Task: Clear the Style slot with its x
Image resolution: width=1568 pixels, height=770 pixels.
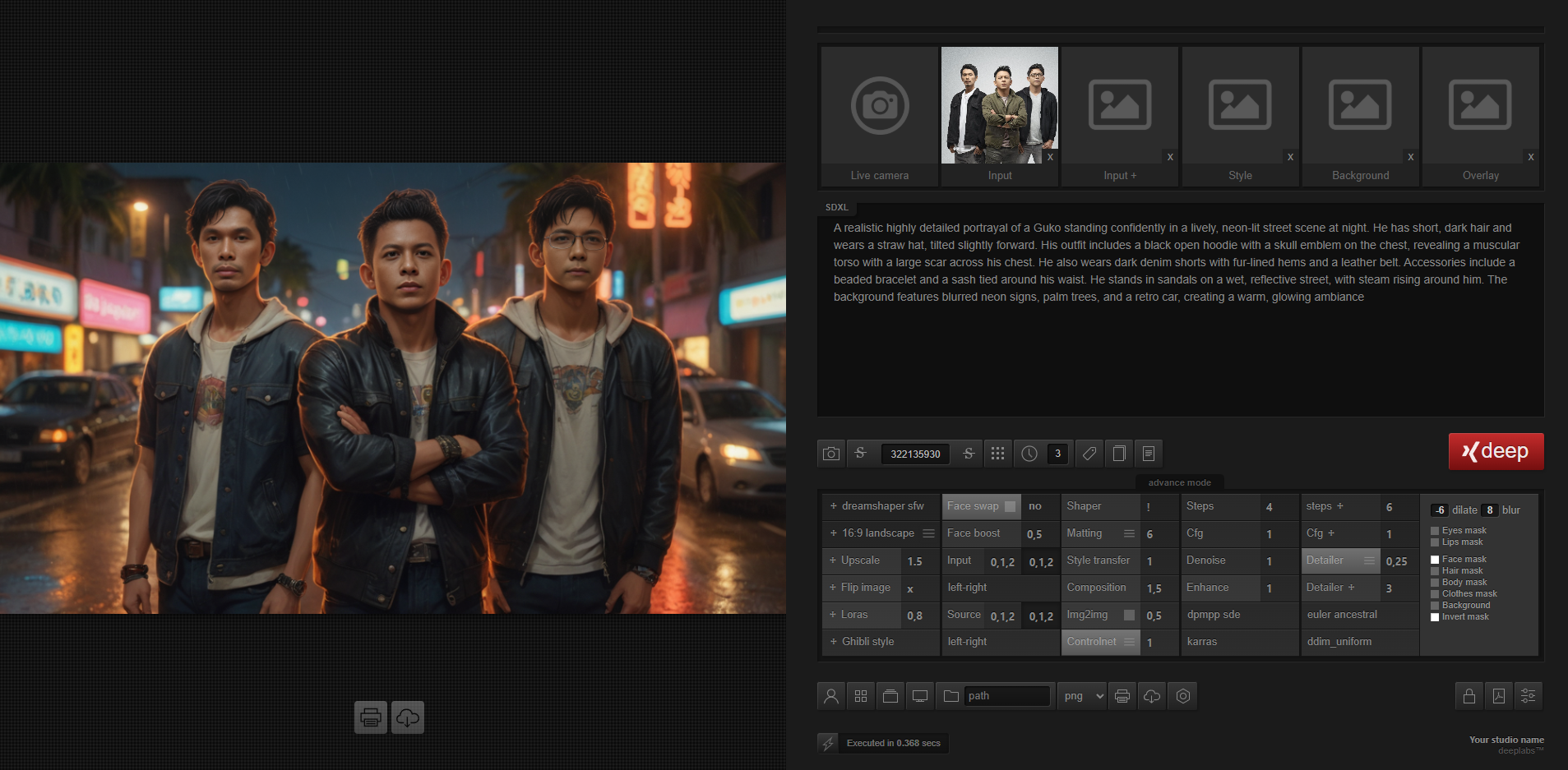Action: [1290, 157]
